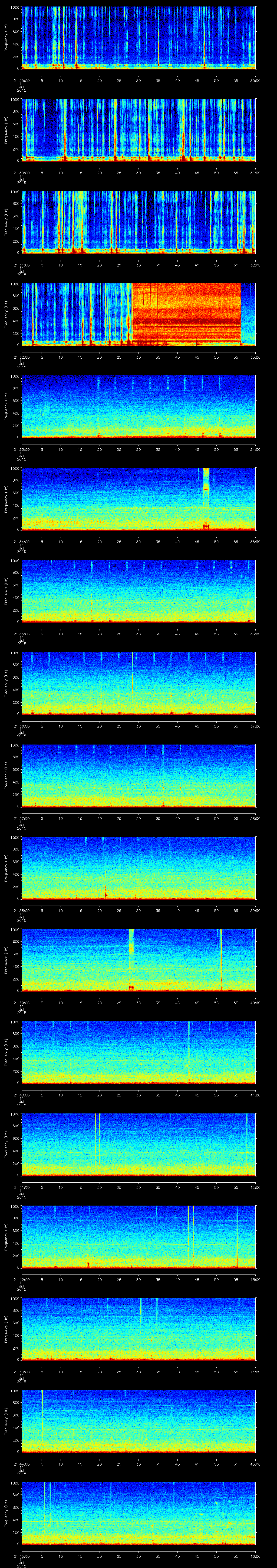Select the spectrogram panel starting at 21:35:00
The height and width of the screenshot is (1568, 277).
coord(138,591)
